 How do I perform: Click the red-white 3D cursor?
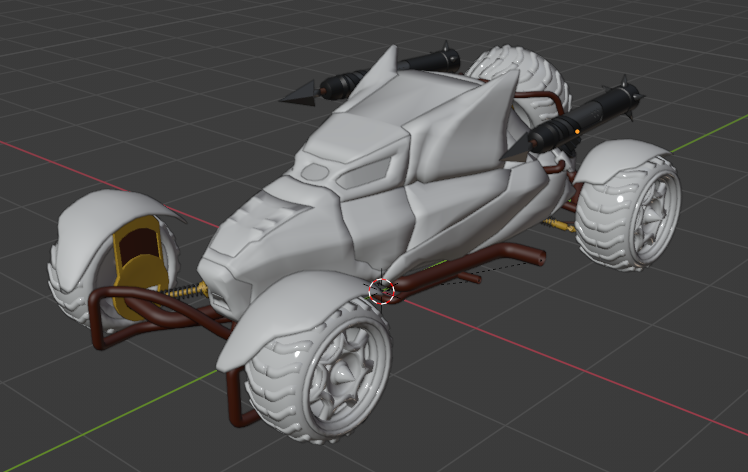(382, 290)
